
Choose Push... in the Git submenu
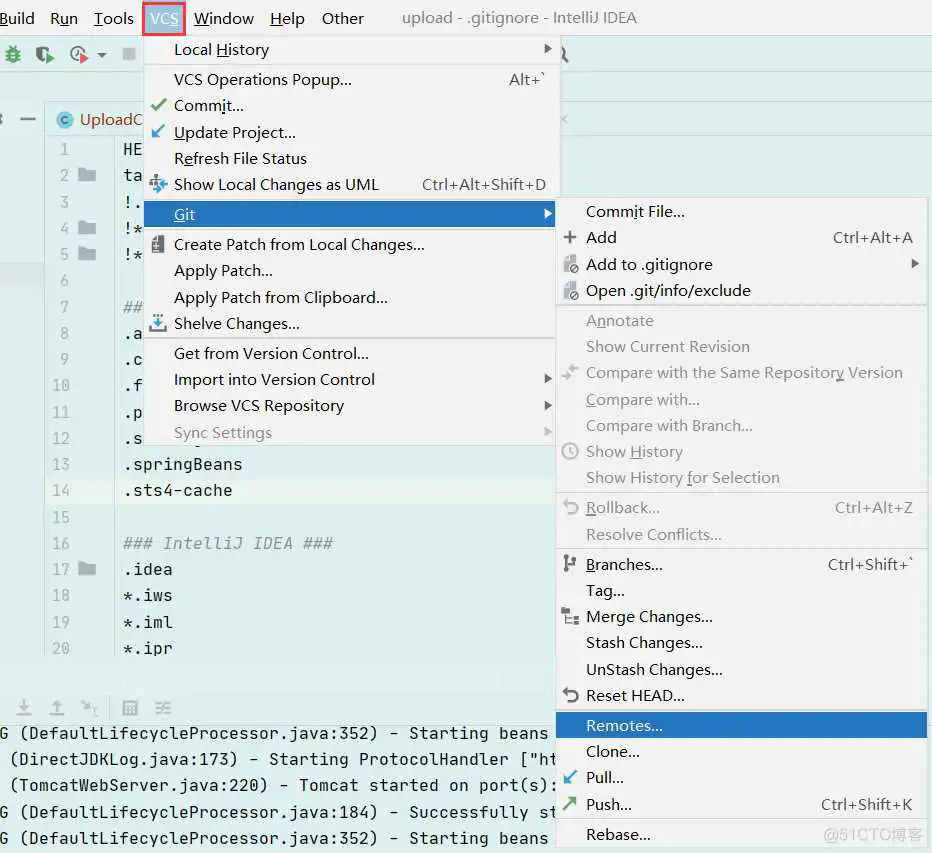click(x=608, y=804)
